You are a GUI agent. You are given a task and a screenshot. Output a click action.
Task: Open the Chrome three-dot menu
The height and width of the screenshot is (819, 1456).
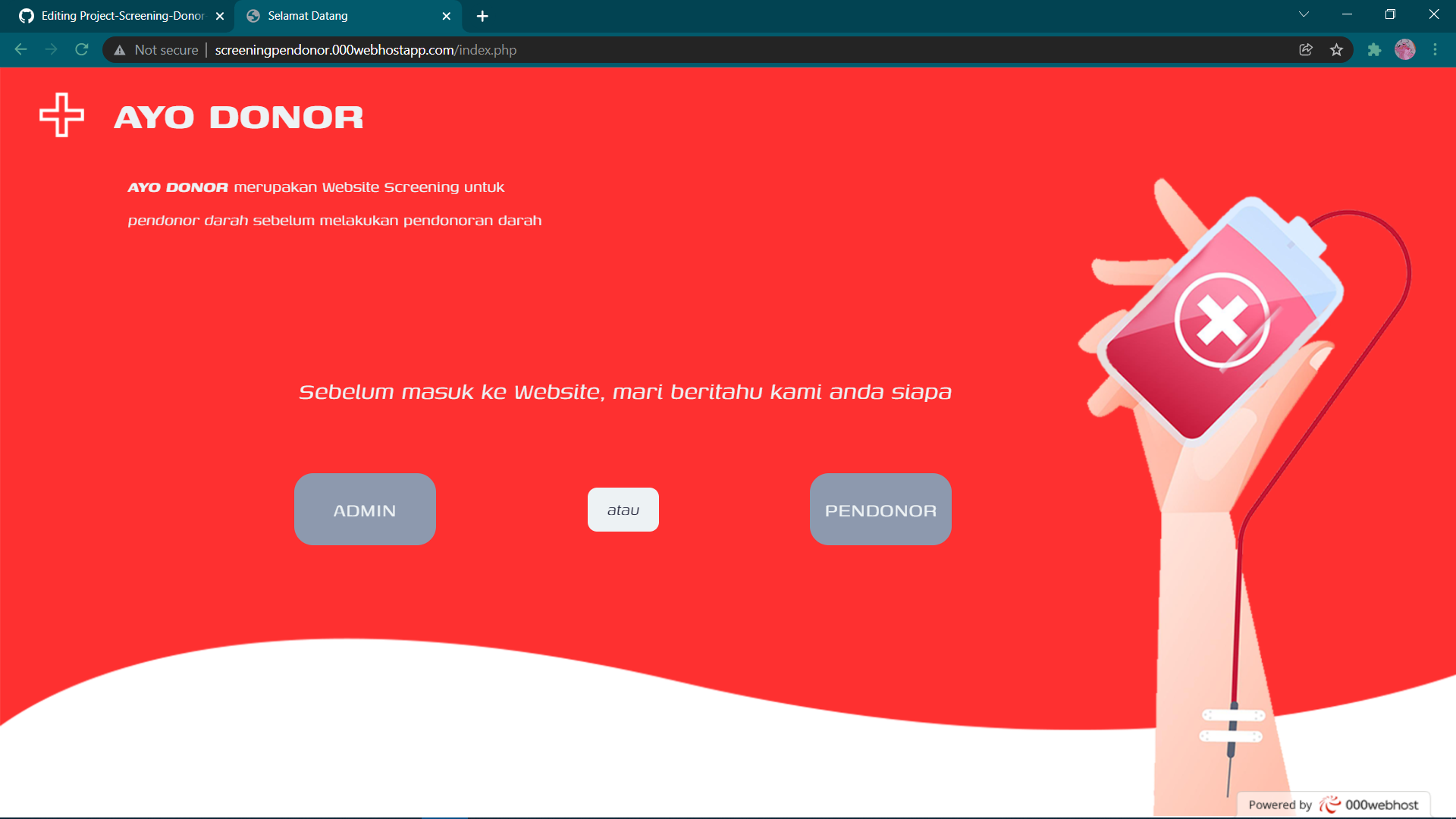(1436, 49)
